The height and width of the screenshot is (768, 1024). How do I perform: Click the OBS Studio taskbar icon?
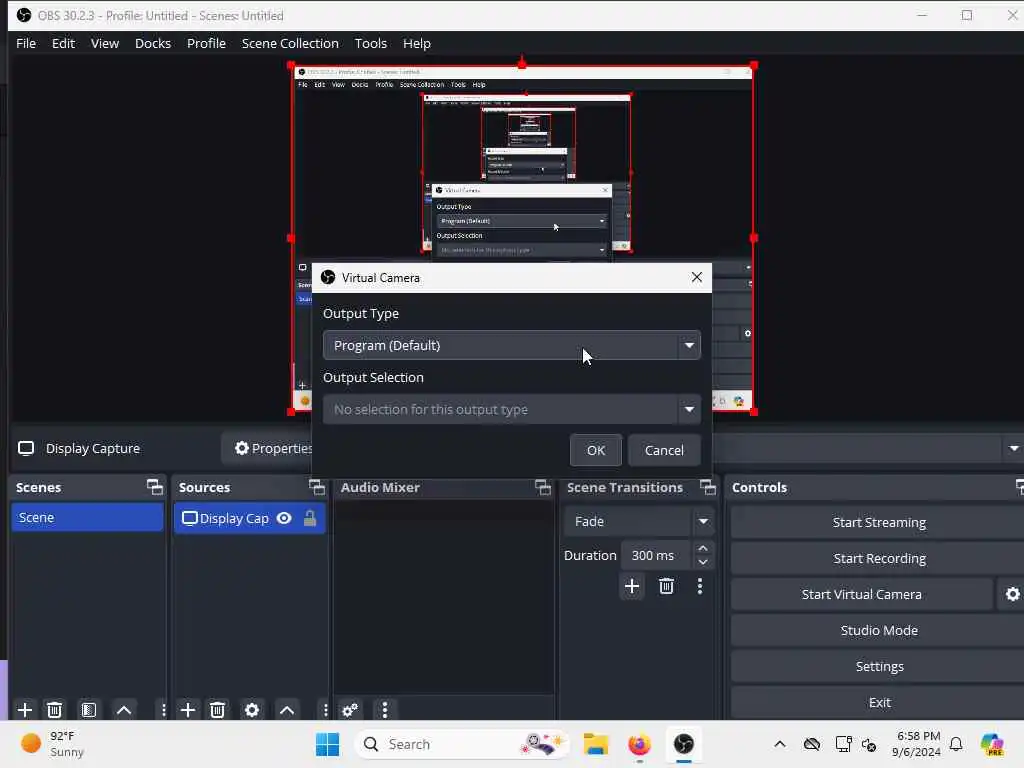pos(684,744)
